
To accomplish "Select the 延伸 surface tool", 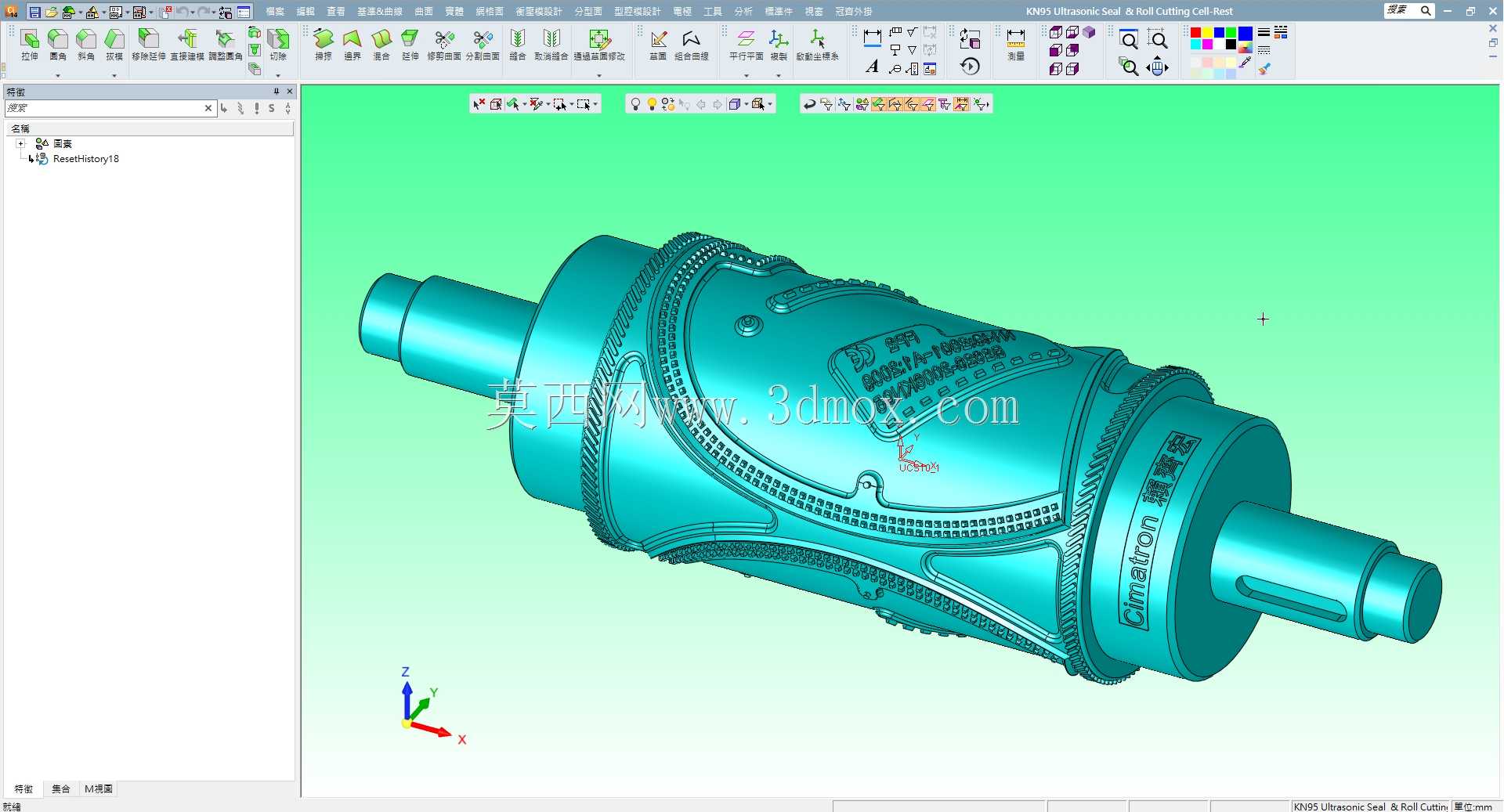I will [x=410, y=45].
